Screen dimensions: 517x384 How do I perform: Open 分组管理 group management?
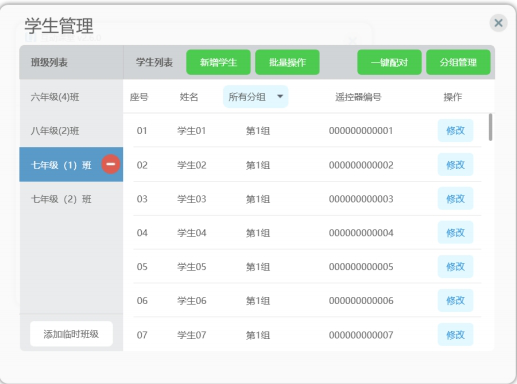458,62
